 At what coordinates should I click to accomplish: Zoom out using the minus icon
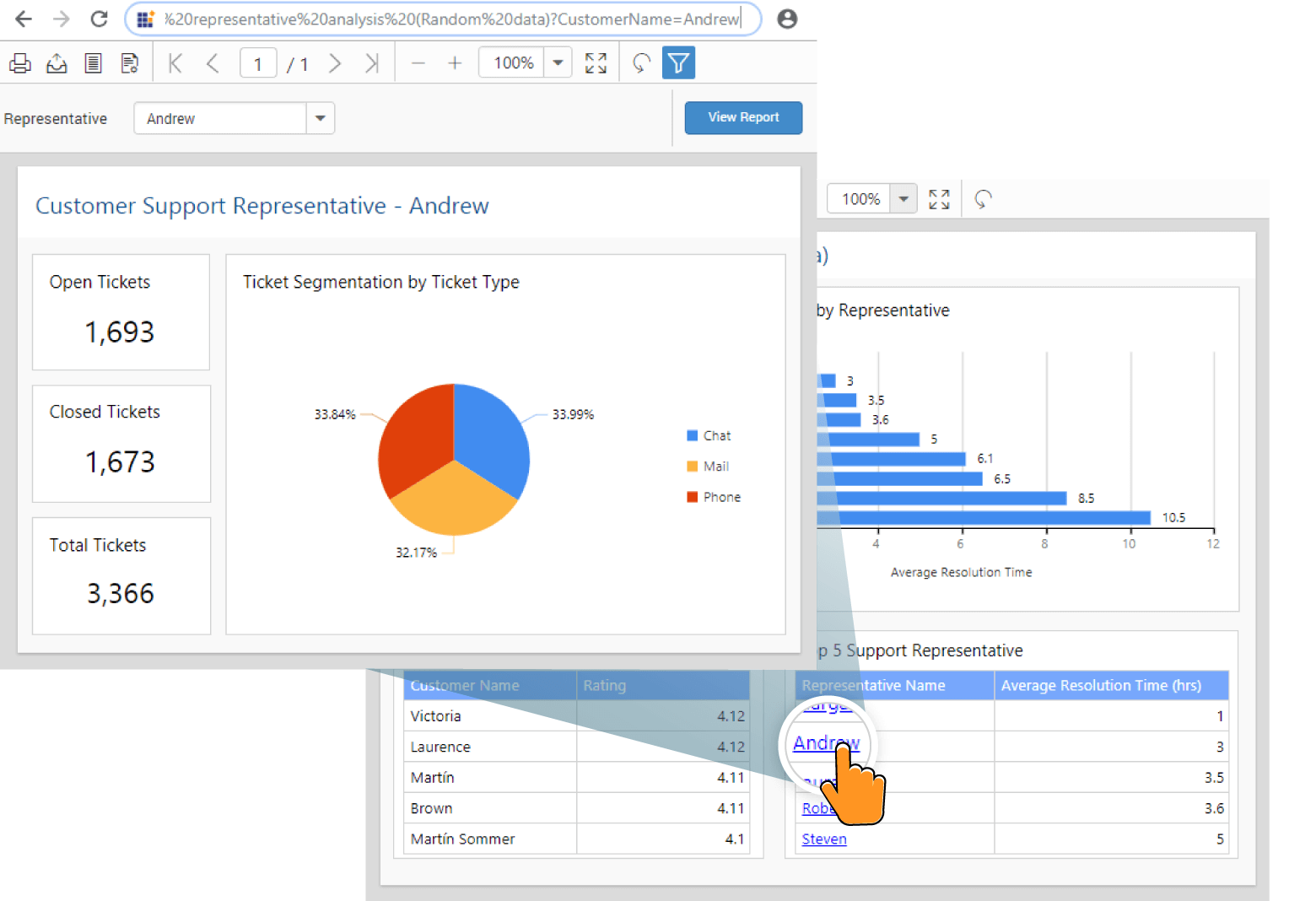coord(418,62)
